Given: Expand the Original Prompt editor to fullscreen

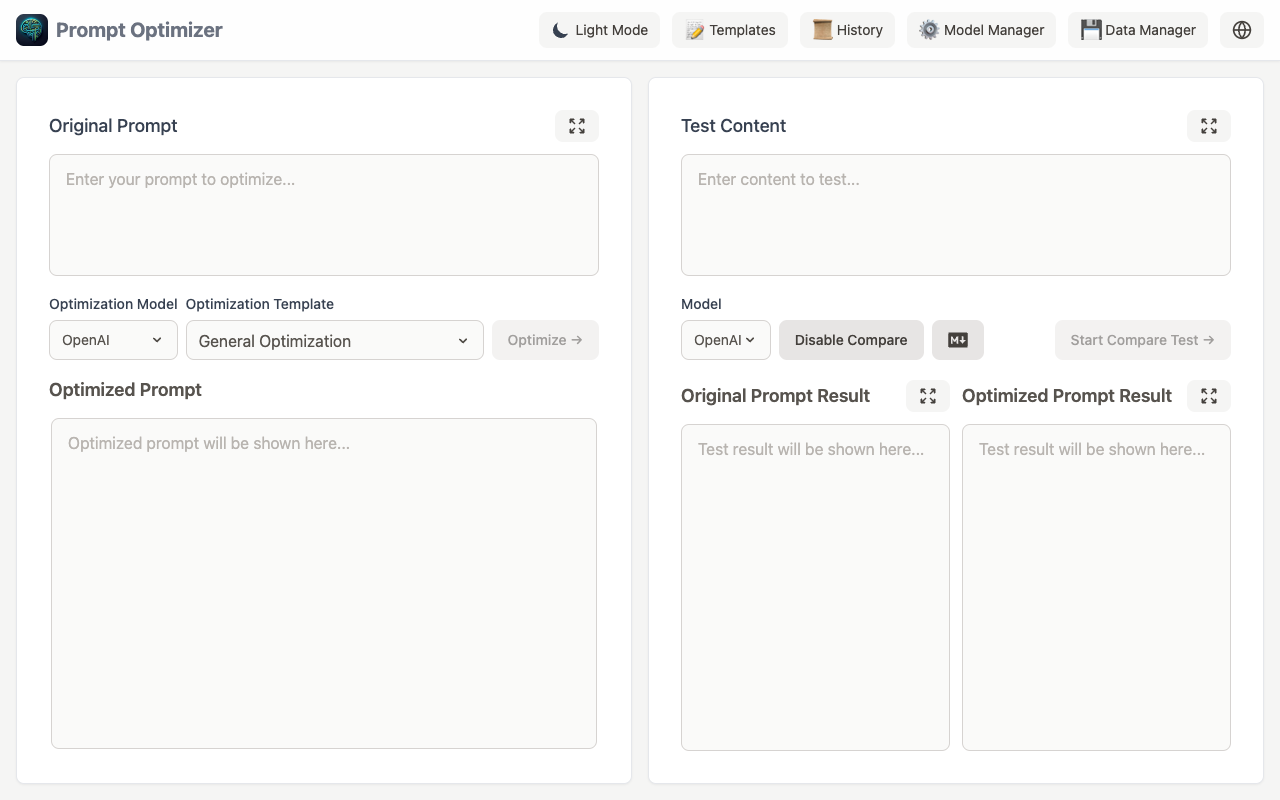Looking at the screenshot, I should [x=577, y=125].
